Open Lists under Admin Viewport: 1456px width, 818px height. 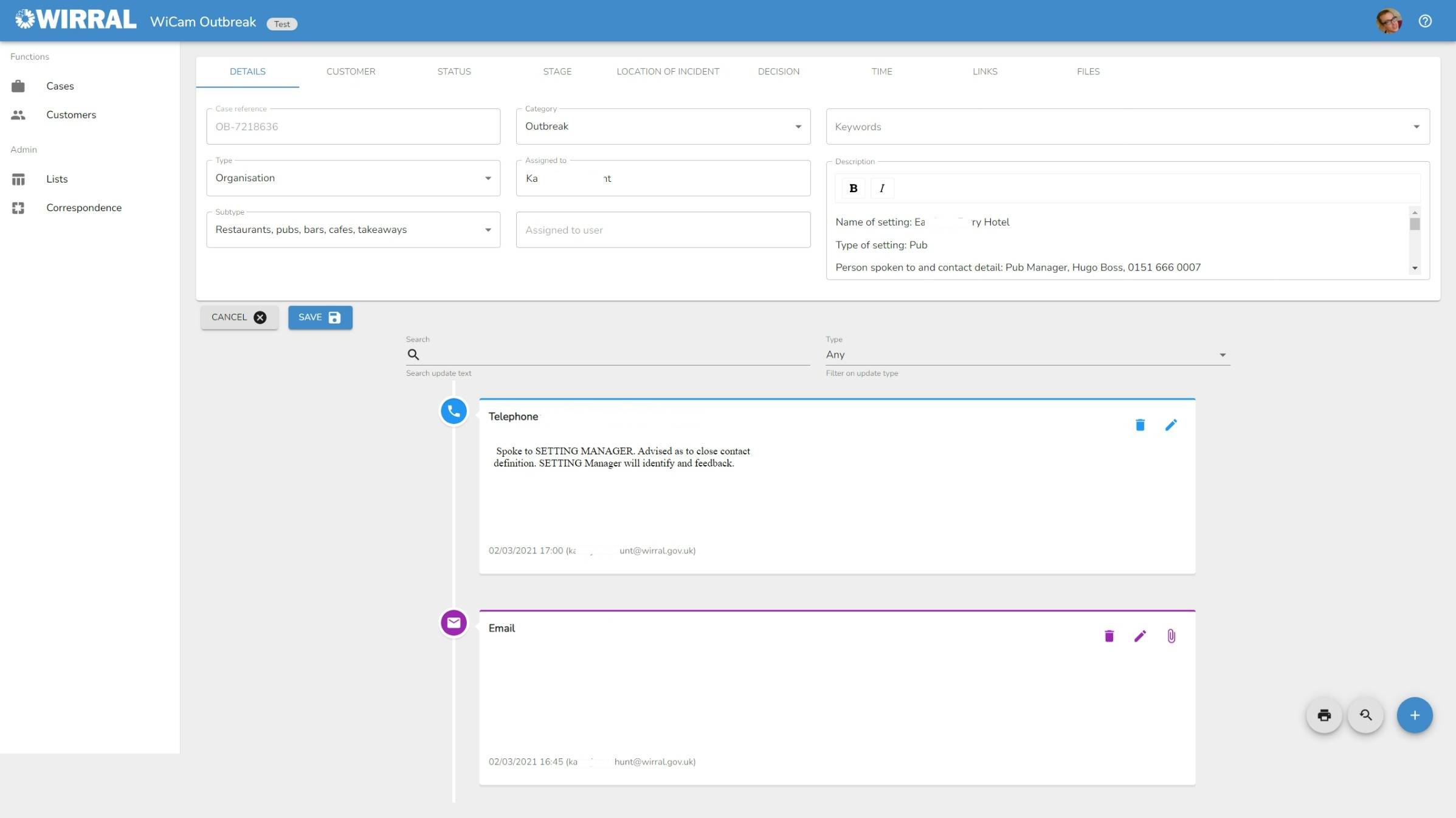(x=57, y=179)
